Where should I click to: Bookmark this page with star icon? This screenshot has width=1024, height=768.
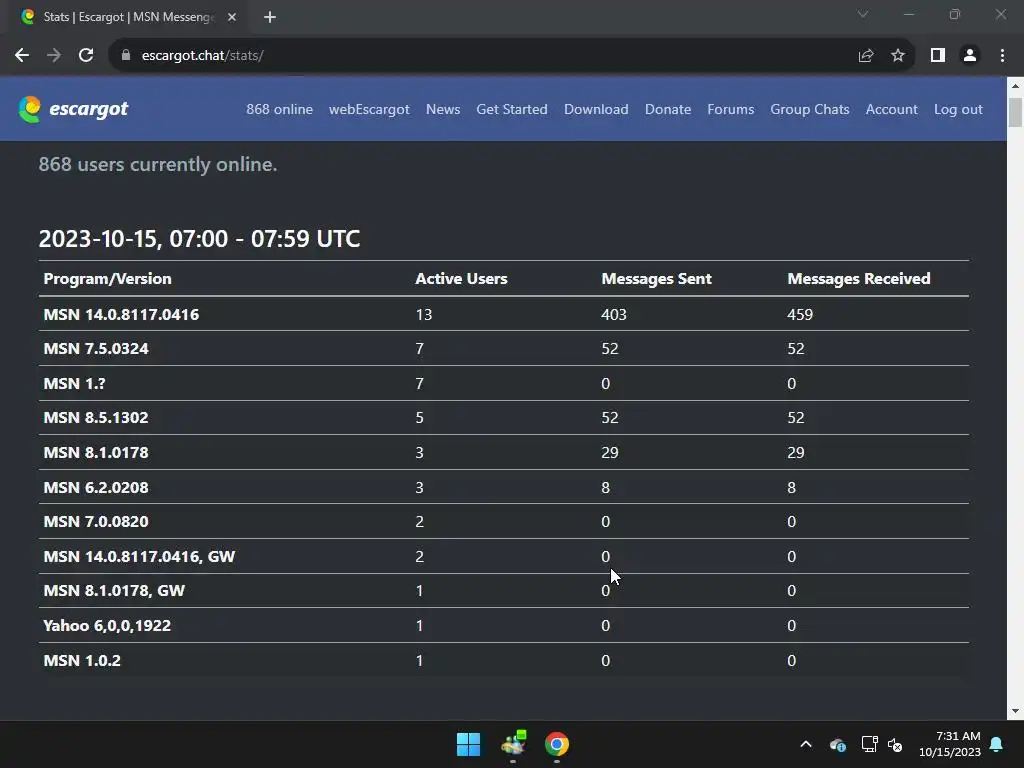pyautogui.click(x=898, y=56)
